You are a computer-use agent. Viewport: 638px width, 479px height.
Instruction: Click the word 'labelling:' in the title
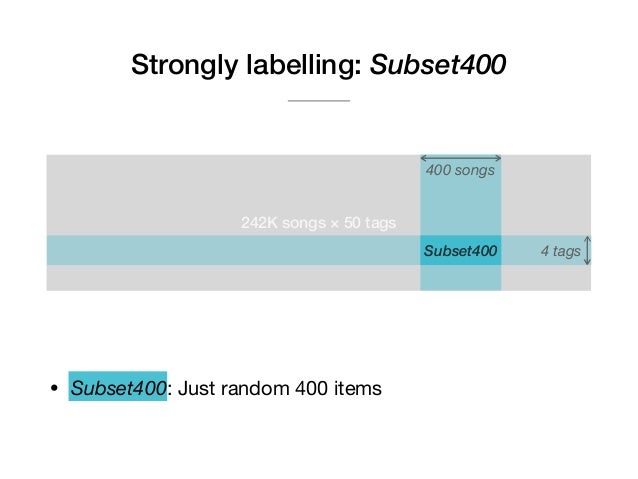tap(304, 65)
